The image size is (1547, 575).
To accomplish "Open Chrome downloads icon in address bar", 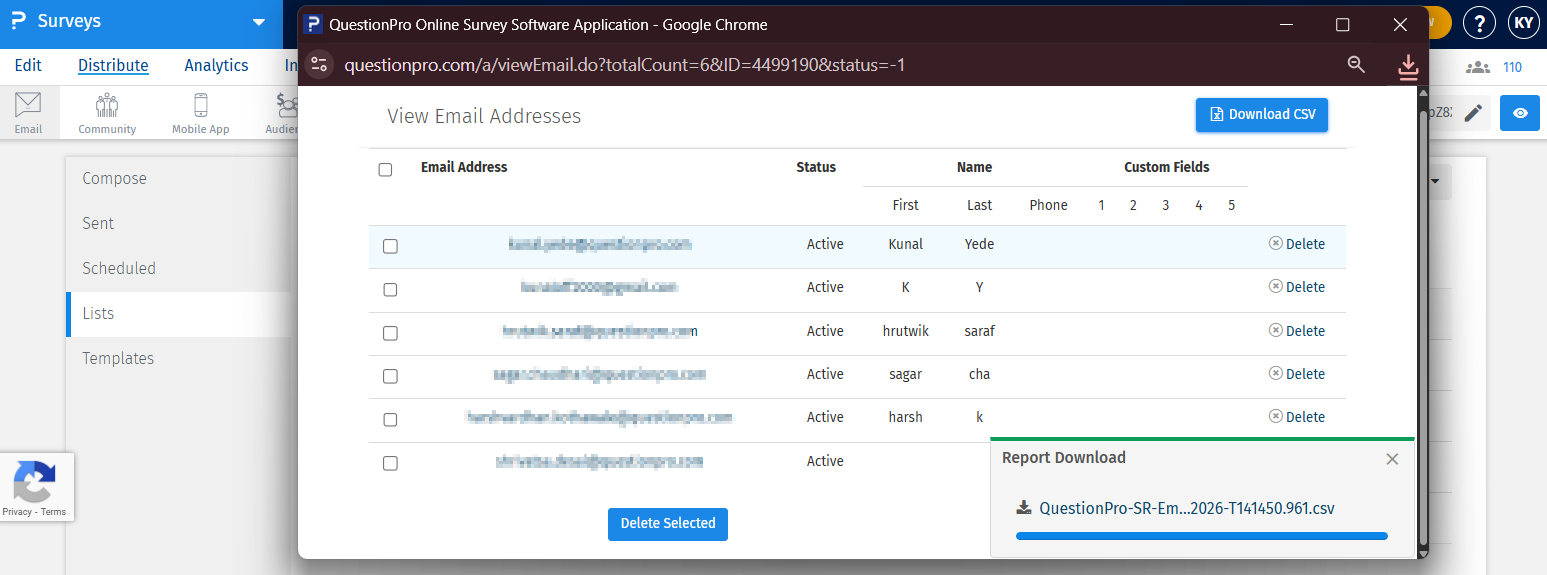I will click(1408, 66).
